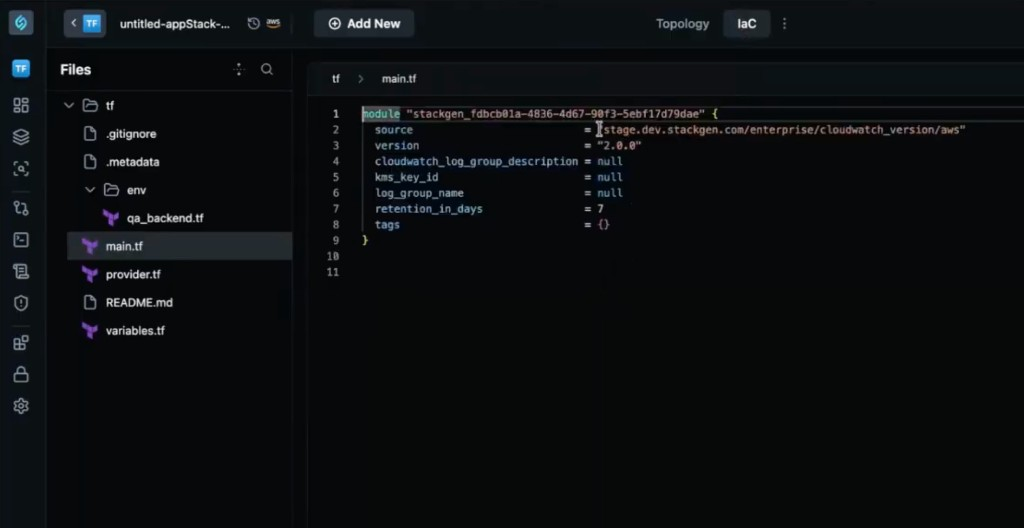Click the module keyword on line 1
The image size is (1024, 528).
[381, 114]
